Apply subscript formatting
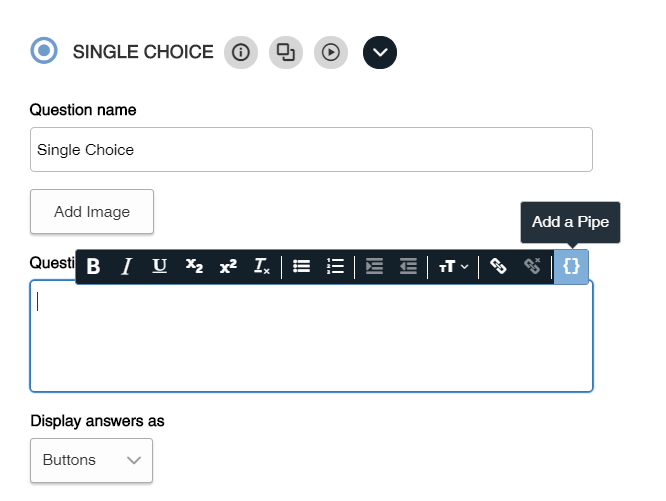This screenshot has width=666, height=501. tap(194, 266)
